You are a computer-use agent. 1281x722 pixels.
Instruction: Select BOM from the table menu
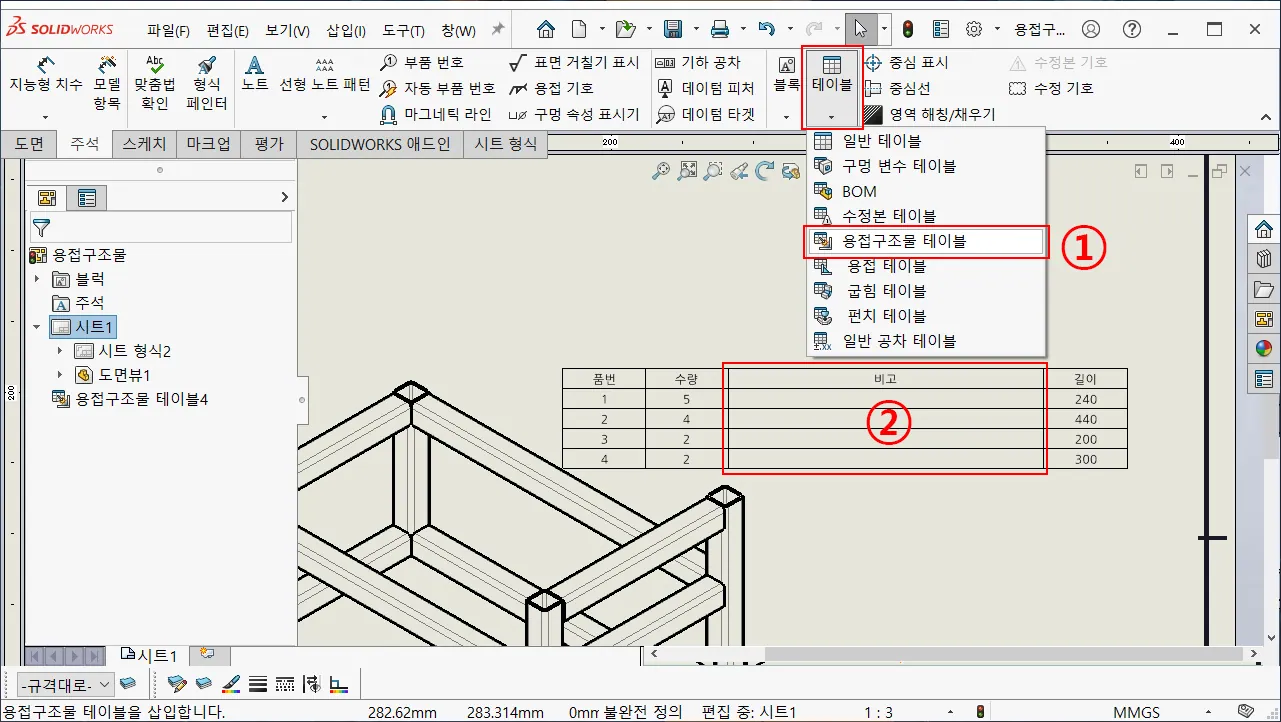(926, 191)
